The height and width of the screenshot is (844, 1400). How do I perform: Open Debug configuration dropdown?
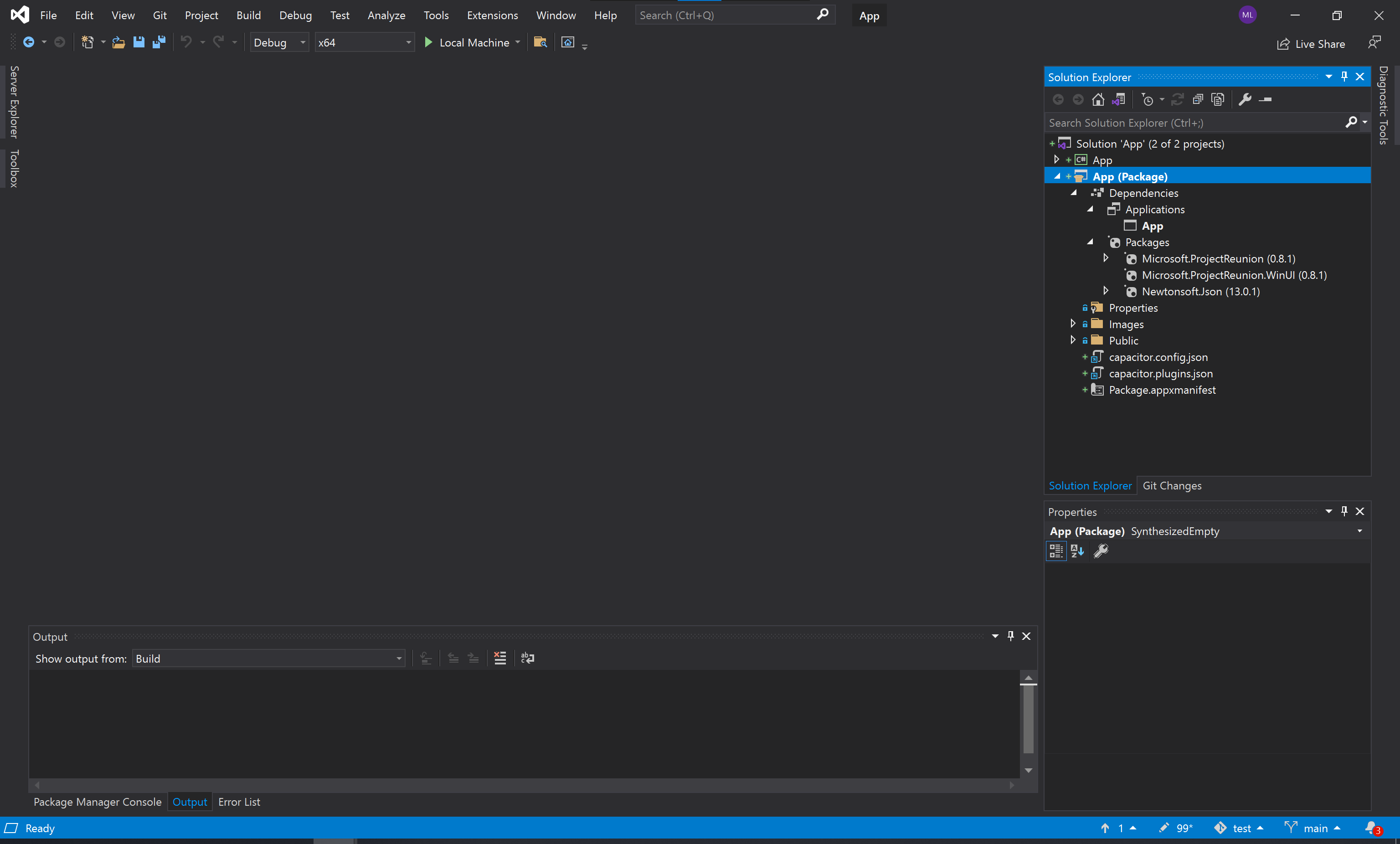(279, 43)
